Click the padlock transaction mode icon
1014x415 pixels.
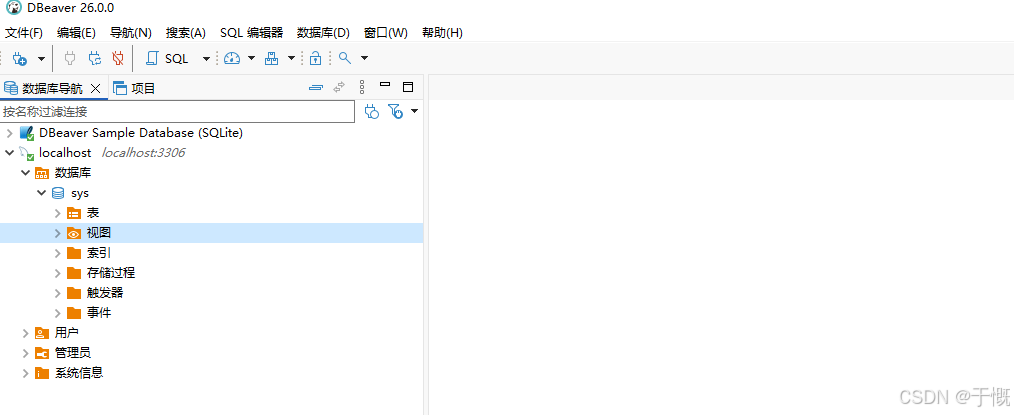[315, 59]
